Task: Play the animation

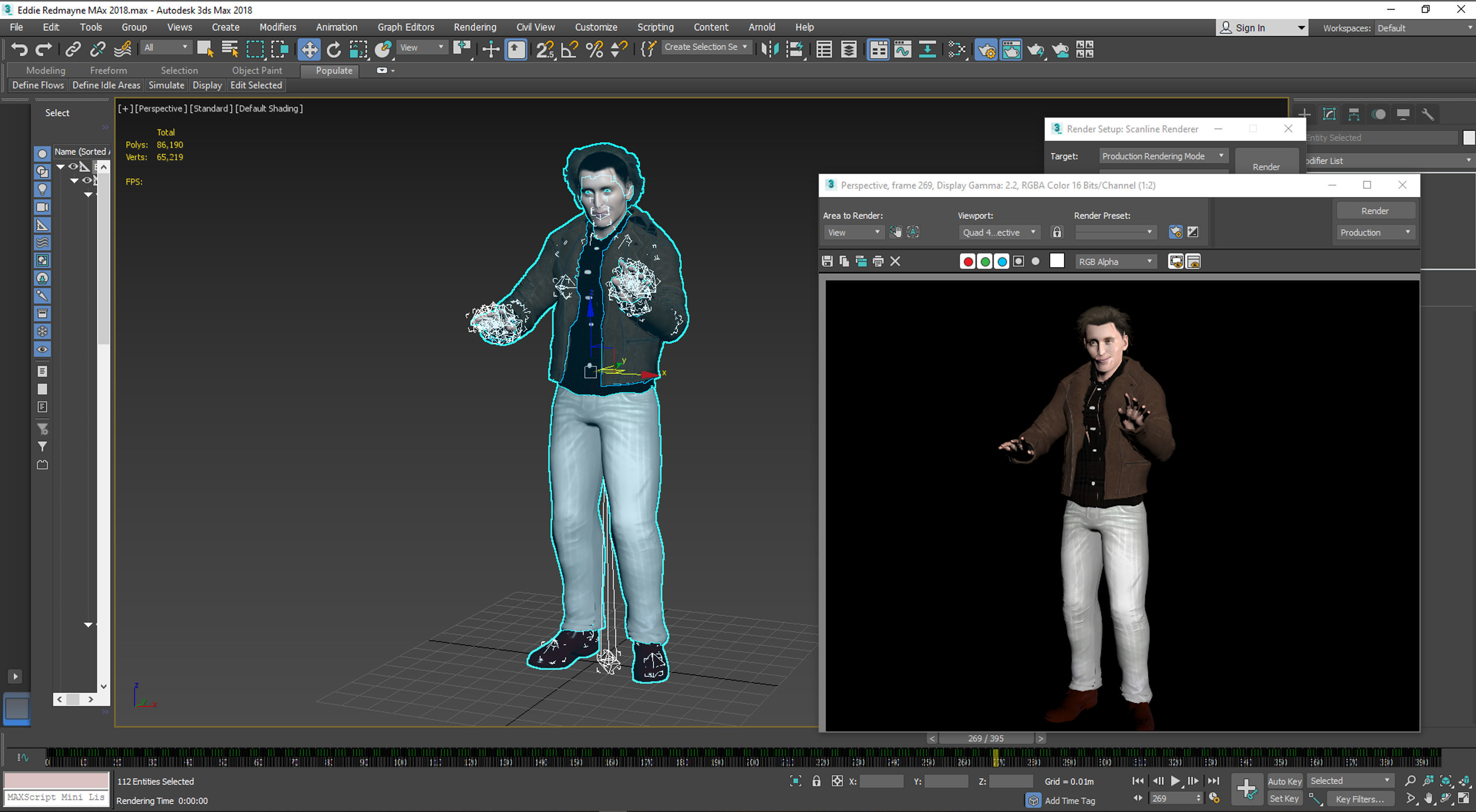Action: [1175, 780]
